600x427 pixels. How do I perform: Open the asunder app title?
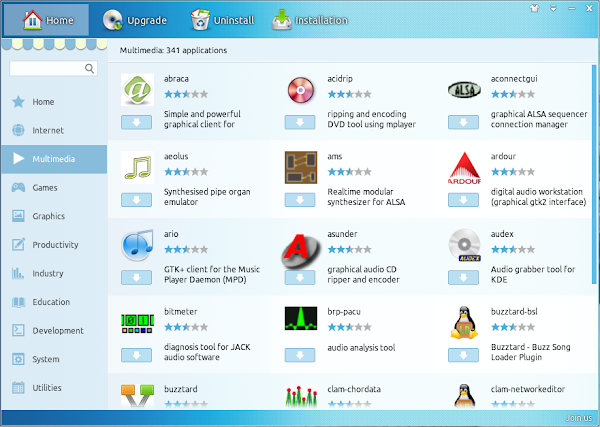click(x=342, y=234)
